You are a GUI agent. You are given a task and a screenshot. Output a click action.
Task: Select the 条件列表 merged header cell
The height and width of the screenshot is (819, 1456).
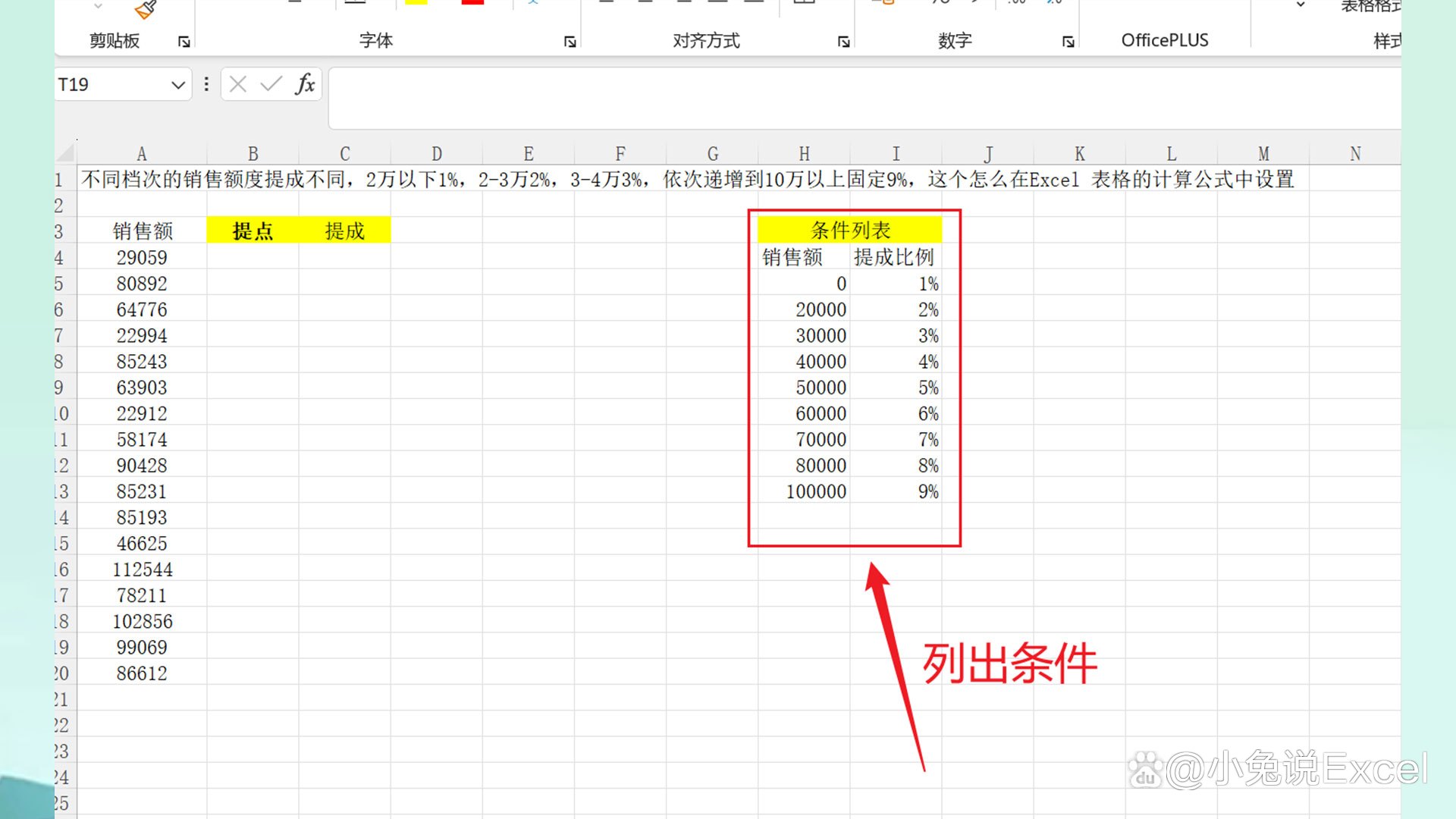850,231
